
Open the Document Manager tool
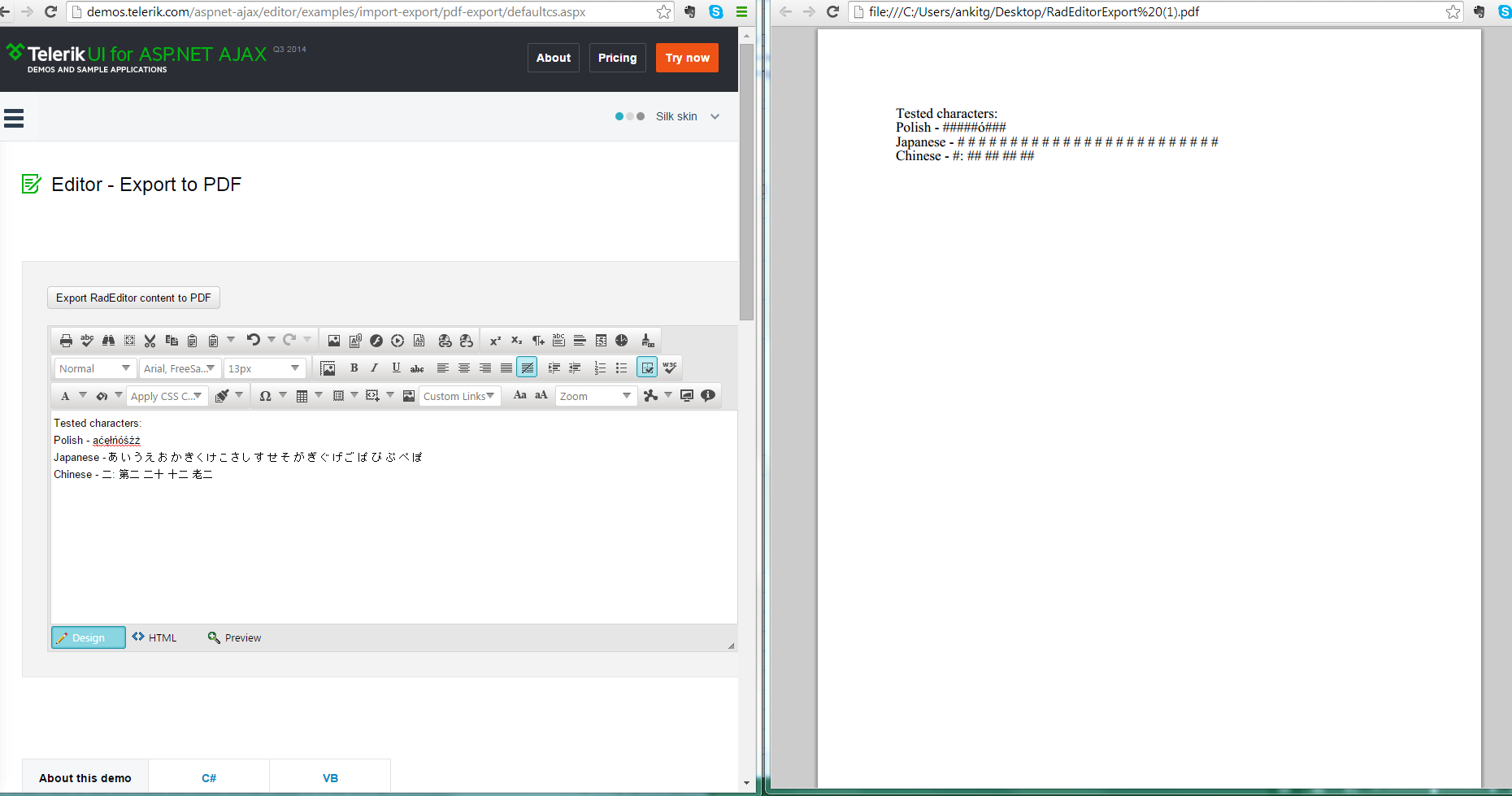(x=355, y=341)
